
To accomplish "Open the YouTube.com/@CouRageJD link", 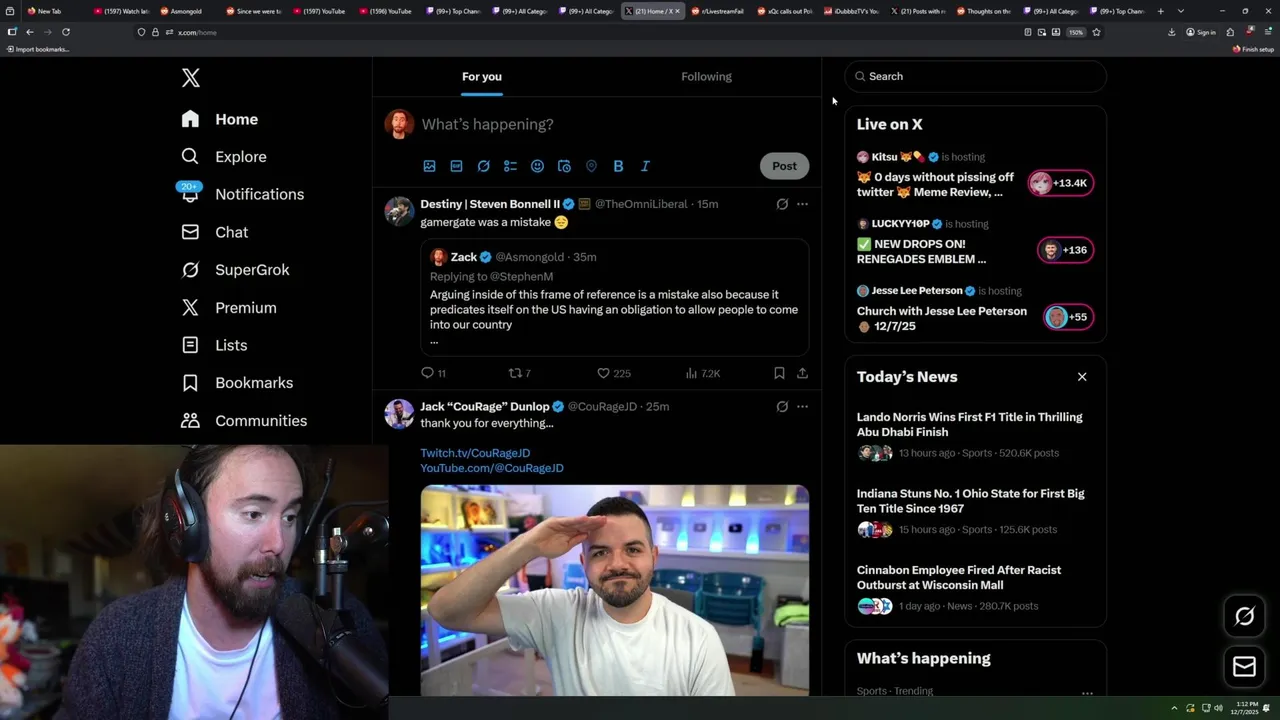I will (x=492, y=468).
